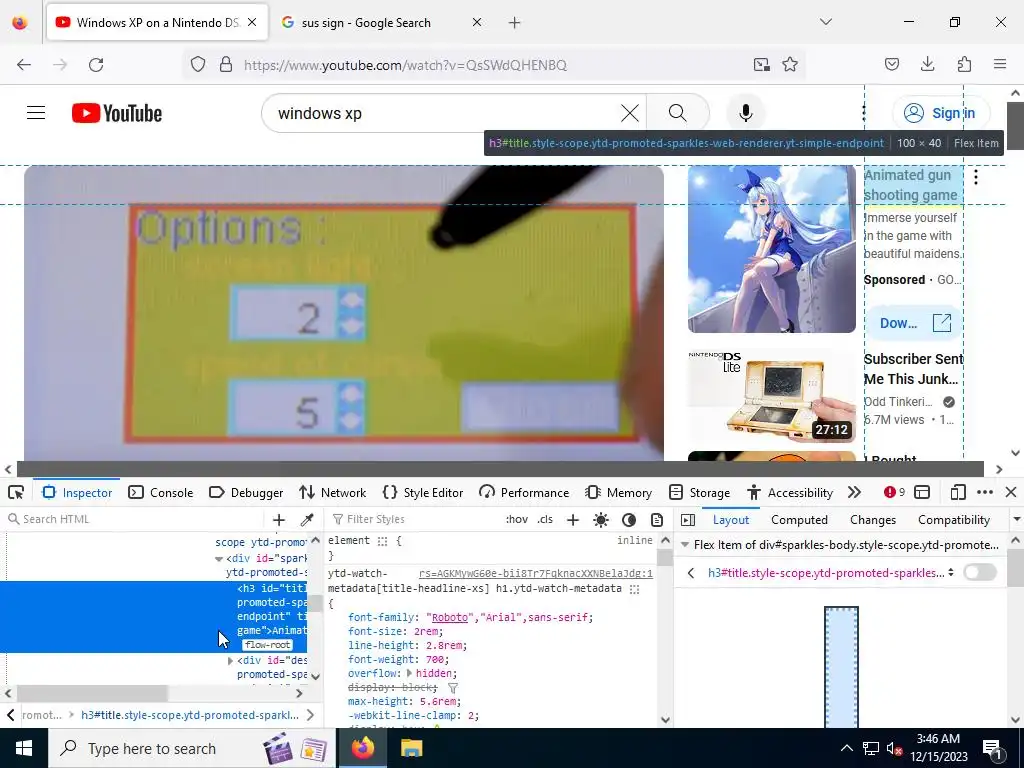Collapse the sparkles-body div node
Viewport: 1024px width, 768px height.
[219, 559]
